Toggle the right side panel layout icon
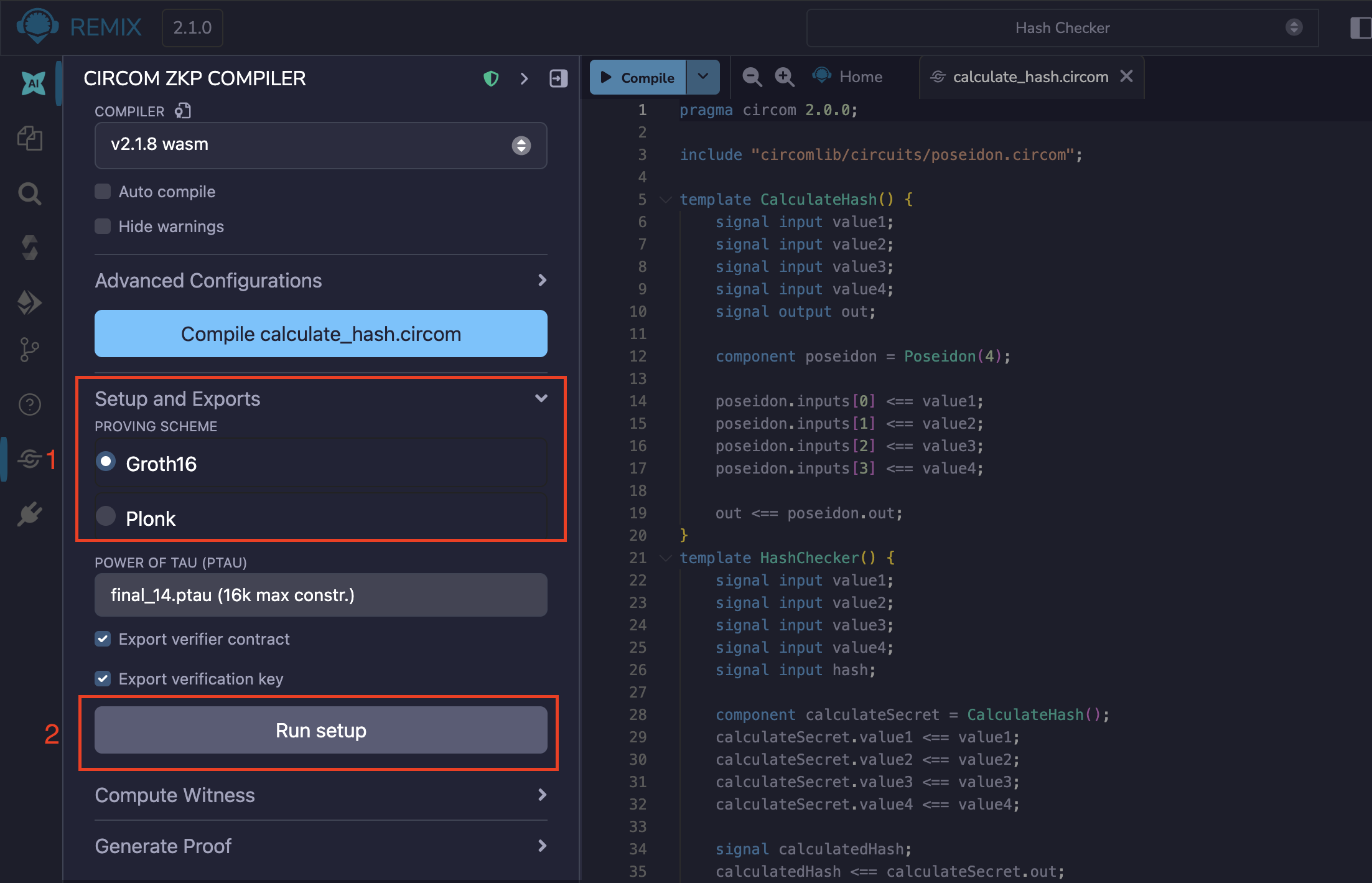1372x883 pixels. (x=1360, y=28)
